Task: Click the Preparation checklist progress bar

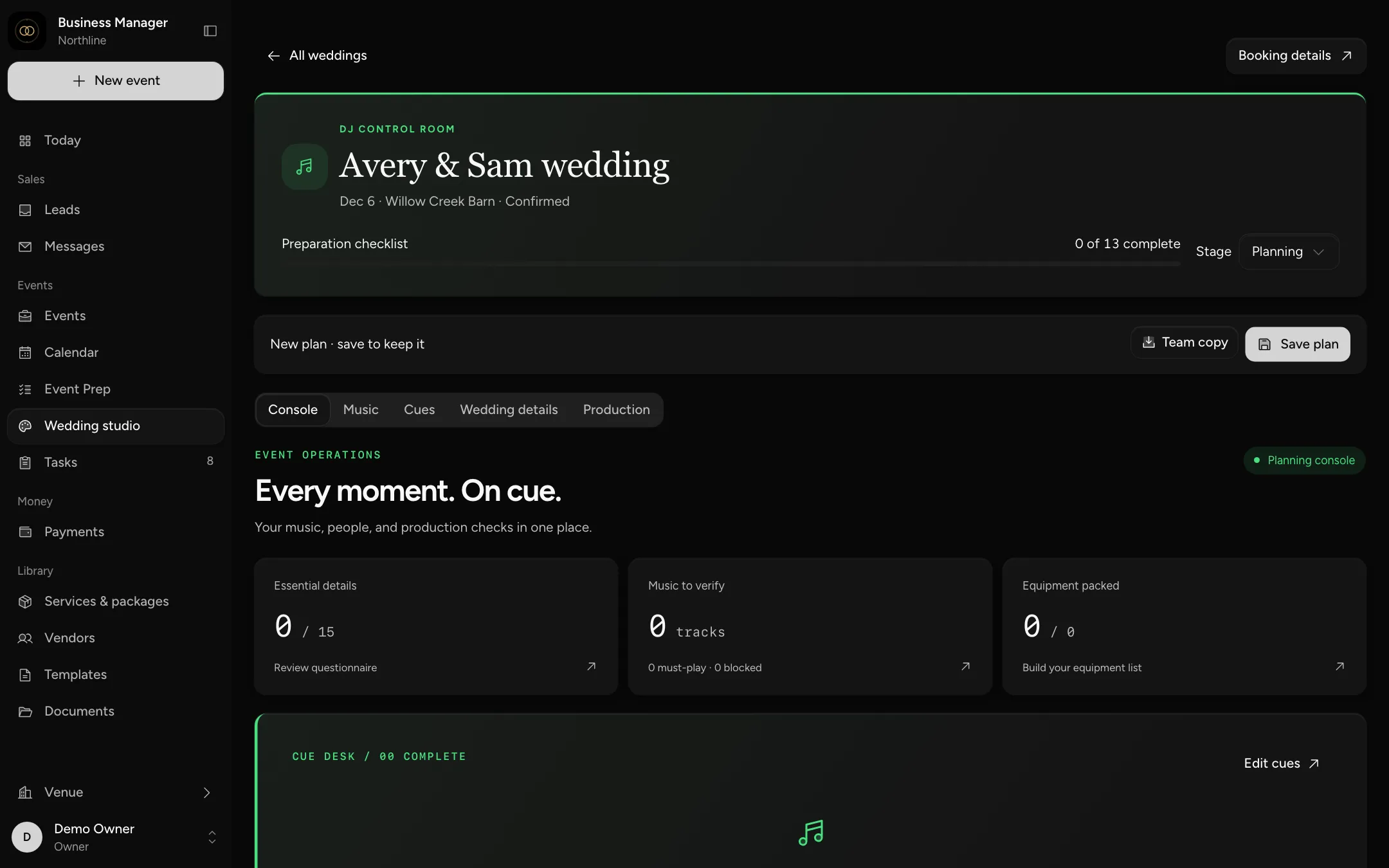Action: coord(731,264)
